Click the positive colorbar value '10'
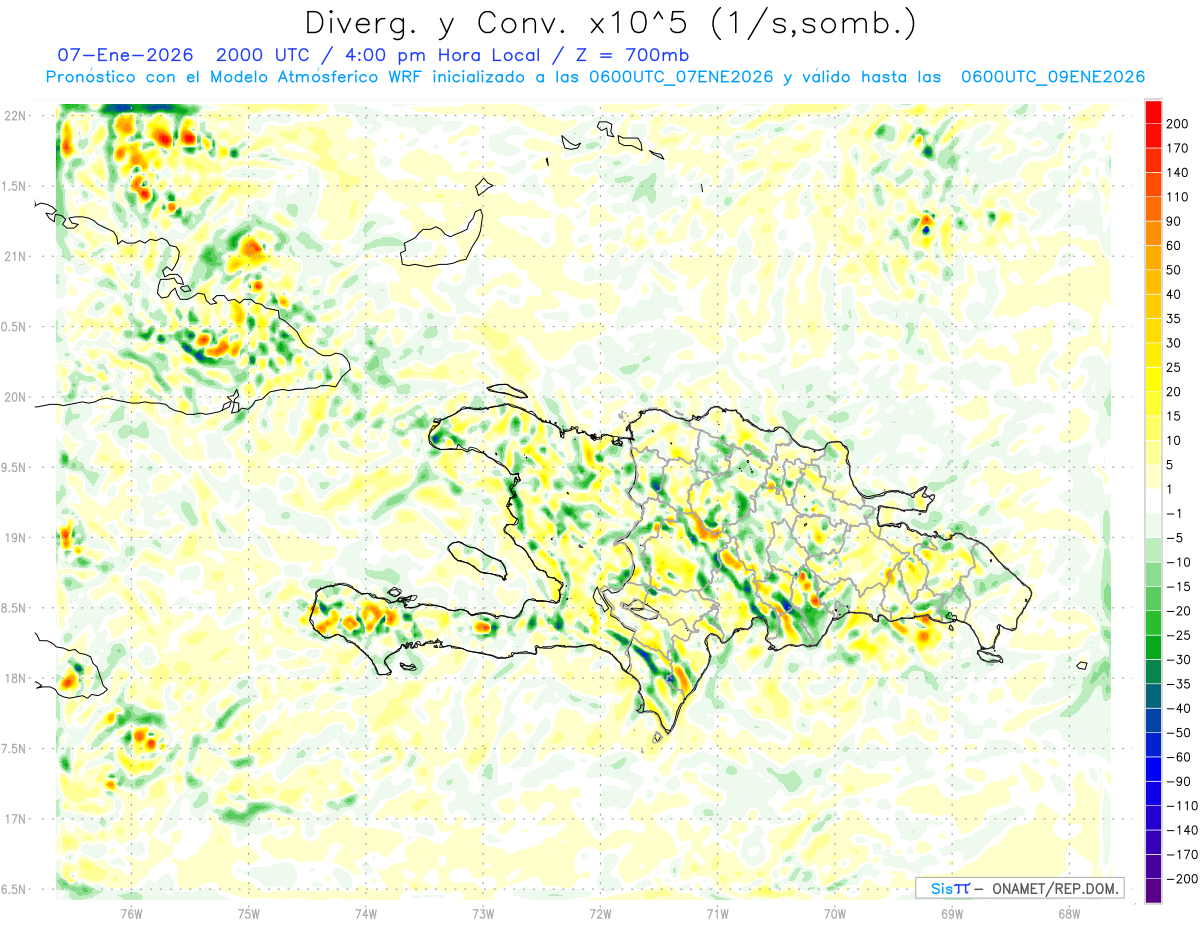Viewport: 1200px width, 927px height. tap(1175, 440)
